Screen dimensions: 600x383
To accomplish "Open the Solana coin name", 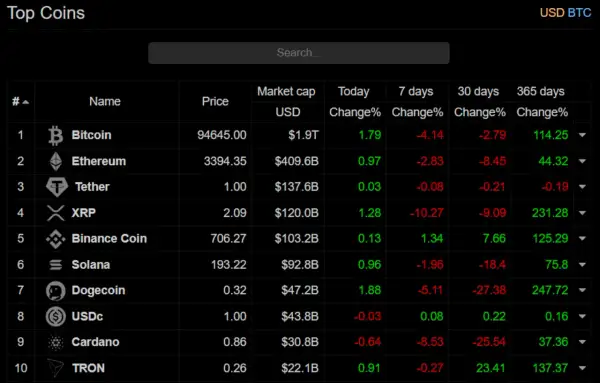I will [91, 264].
